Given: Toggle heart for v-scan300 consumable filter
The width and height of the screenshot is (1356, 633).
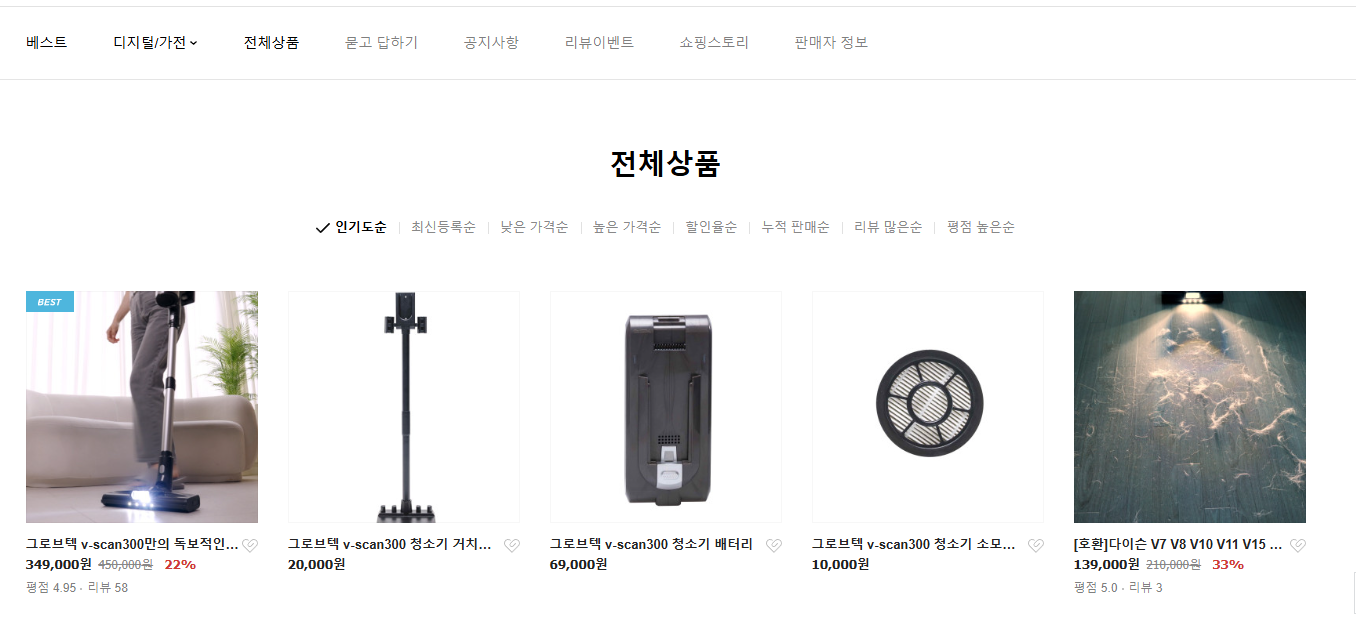Looking at the screenshot, I should pyautogui.click(x=1036, y=546).
